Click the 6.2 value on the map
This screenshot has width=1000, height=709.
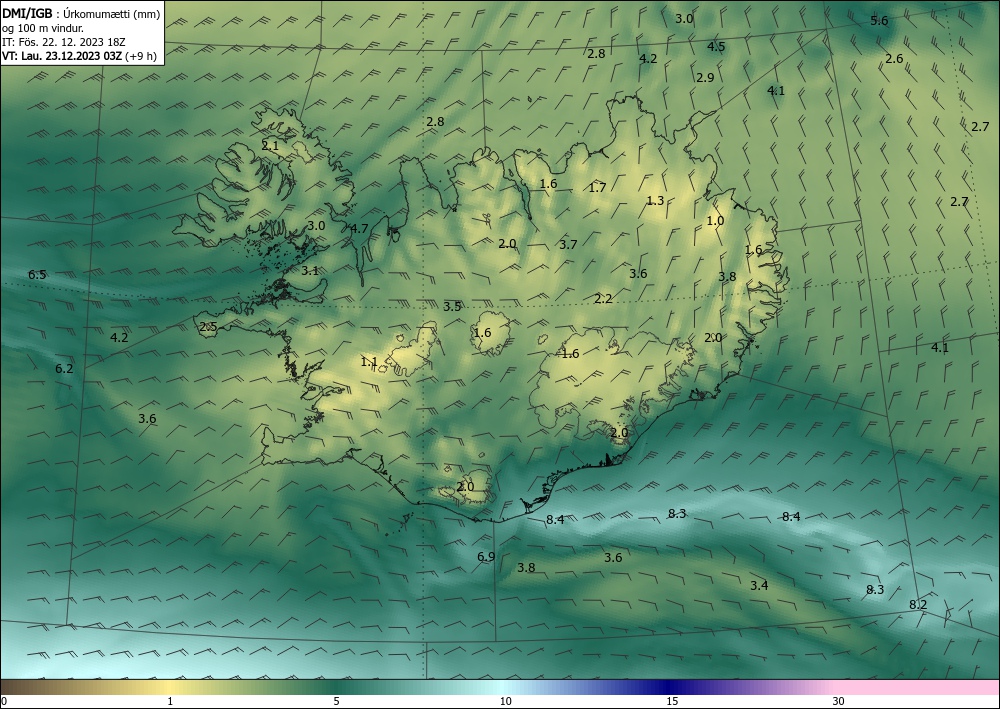coord(64,369)
